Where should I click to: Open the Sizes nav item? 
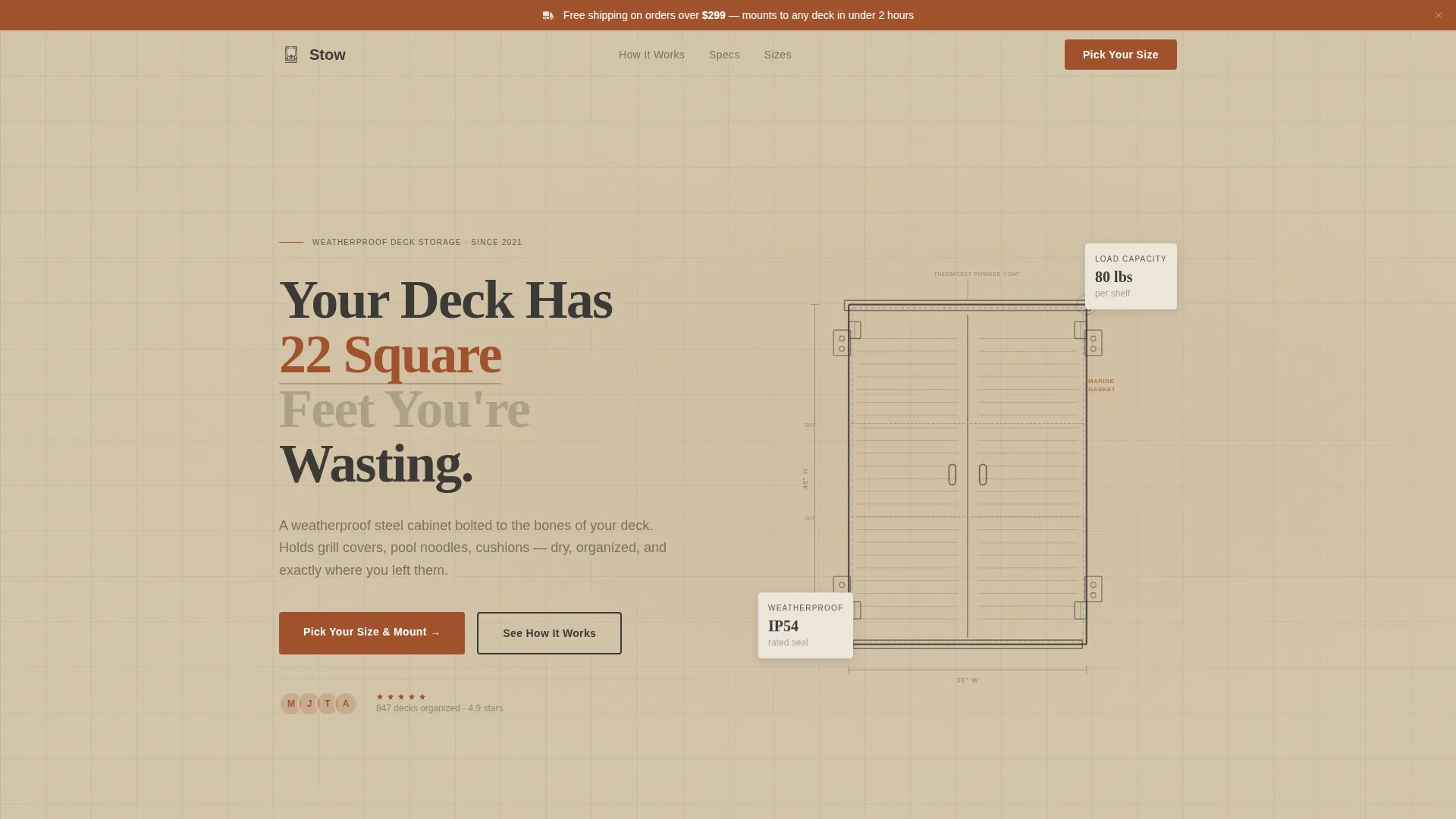point(777,55)
